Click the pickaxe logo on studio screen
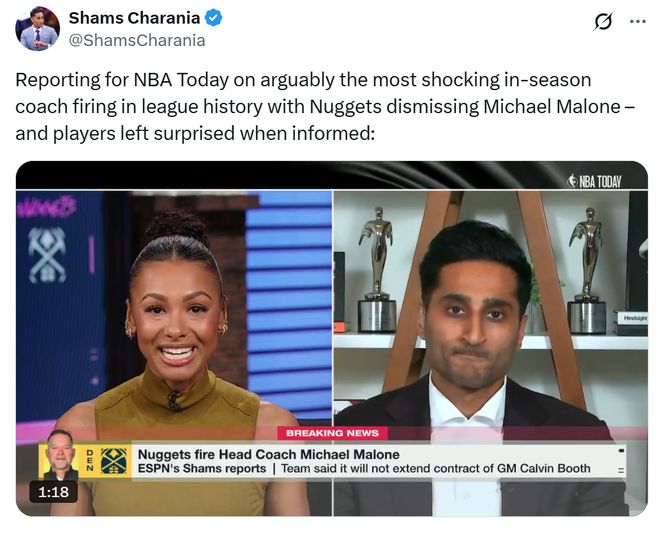The image size is (660, 538). tap(47, 255)
